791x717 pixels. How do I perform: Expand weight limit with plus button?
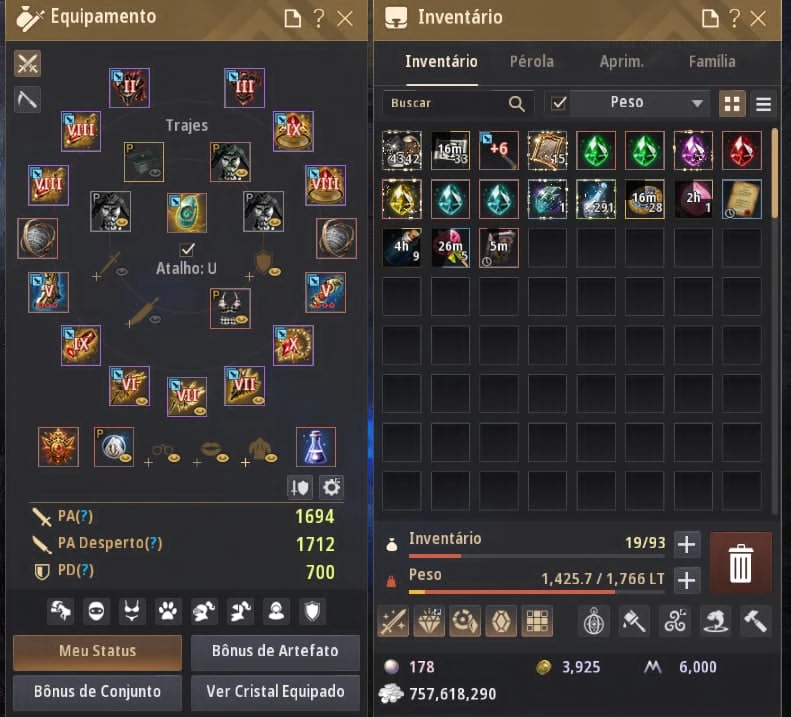pos(686,580)
